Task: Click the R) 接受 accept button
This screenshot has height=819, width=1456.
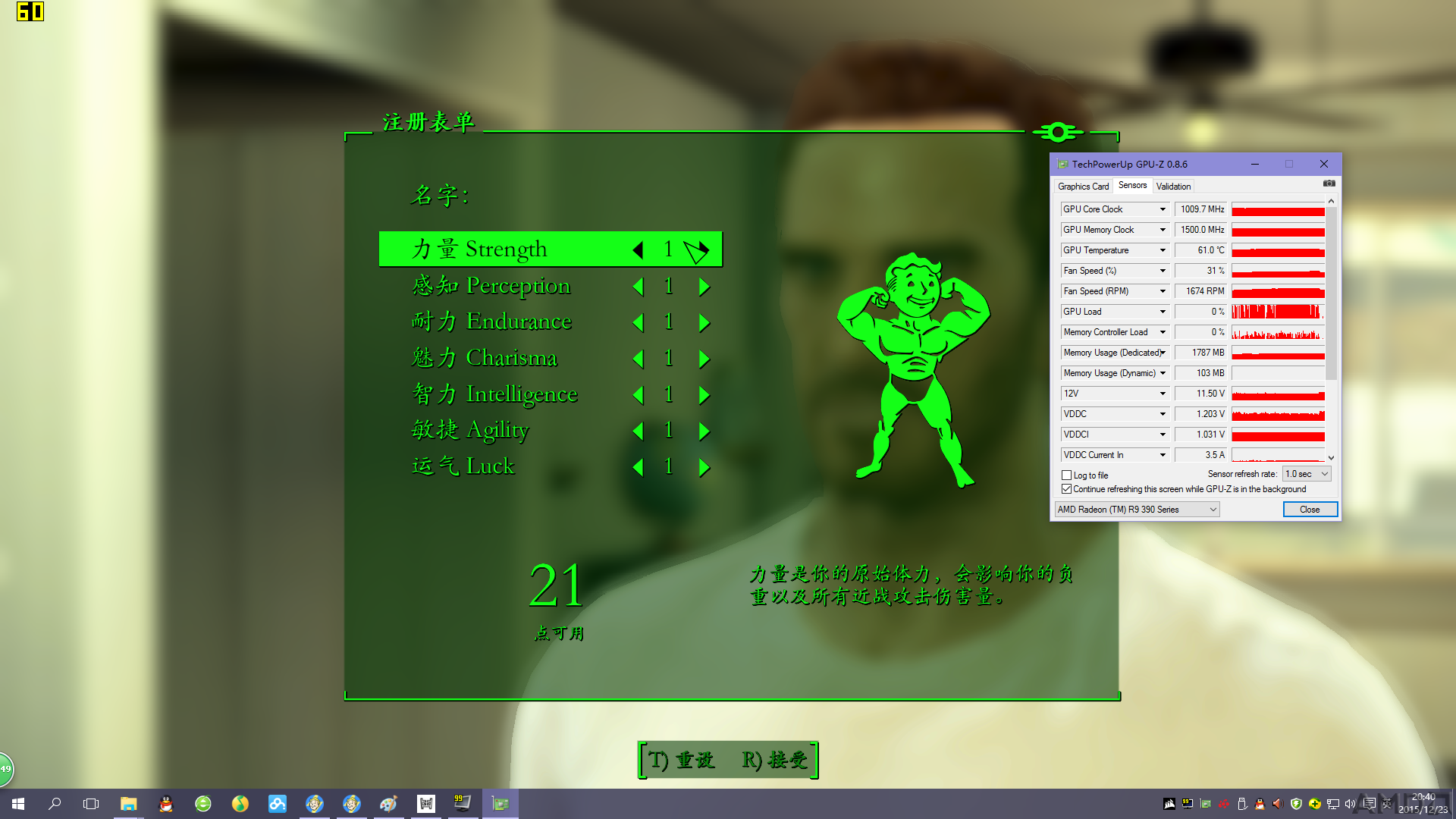Action: (774, 760)
